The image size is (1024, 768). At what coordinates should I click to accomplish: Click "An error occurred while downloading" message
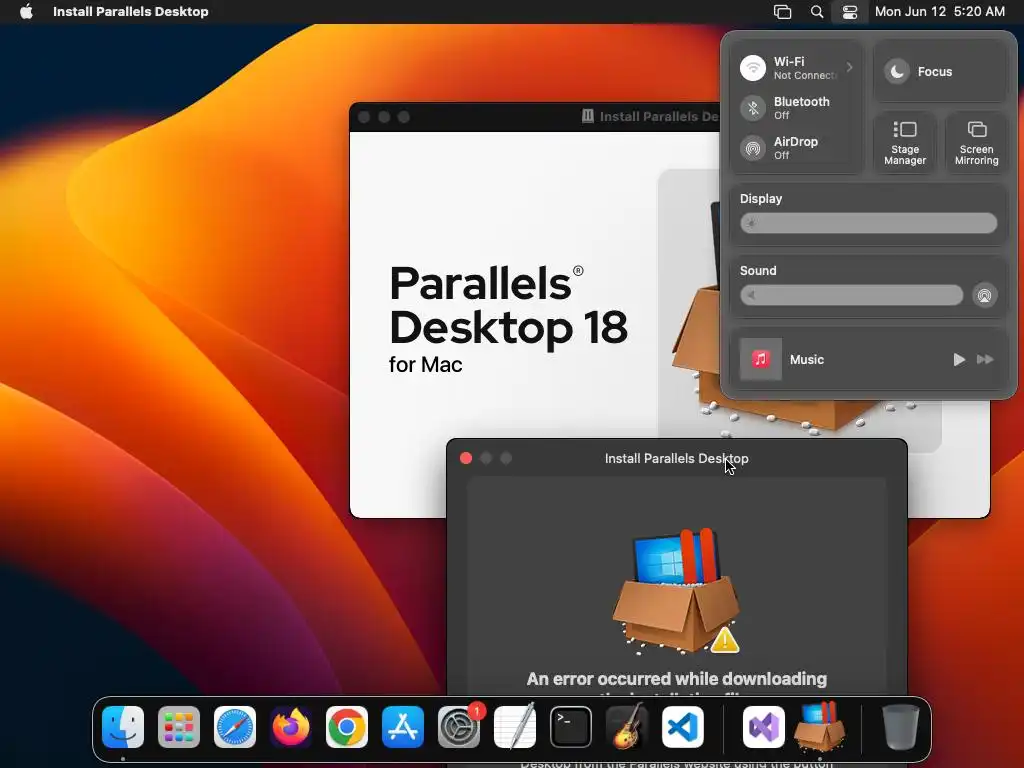tap(677, 679)
